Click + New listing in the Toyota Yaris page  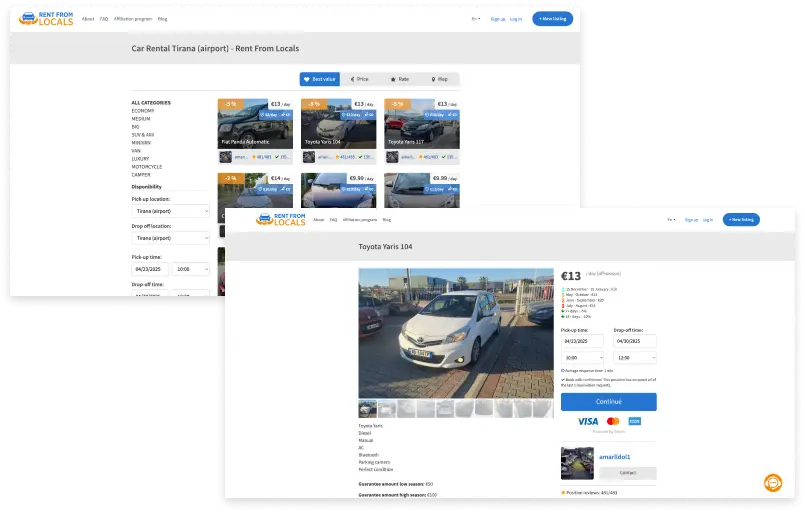pos(741,220)
